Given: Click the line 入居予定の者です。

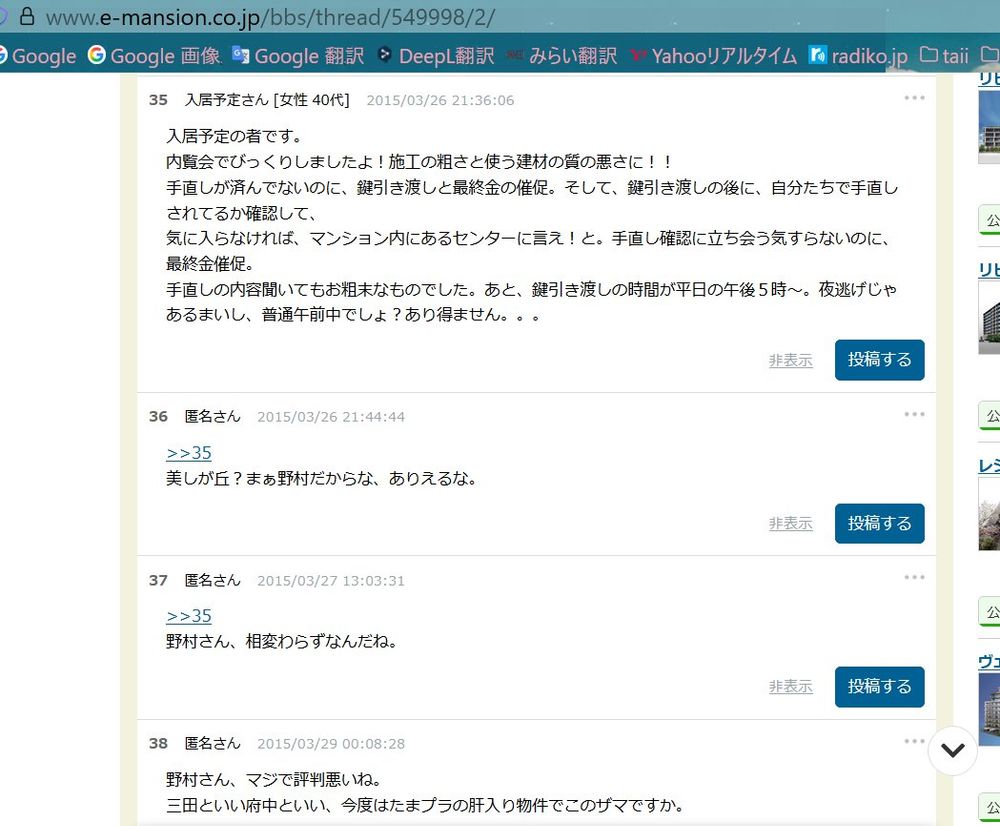Looking at the screenshot, I should tap(234, 136).
